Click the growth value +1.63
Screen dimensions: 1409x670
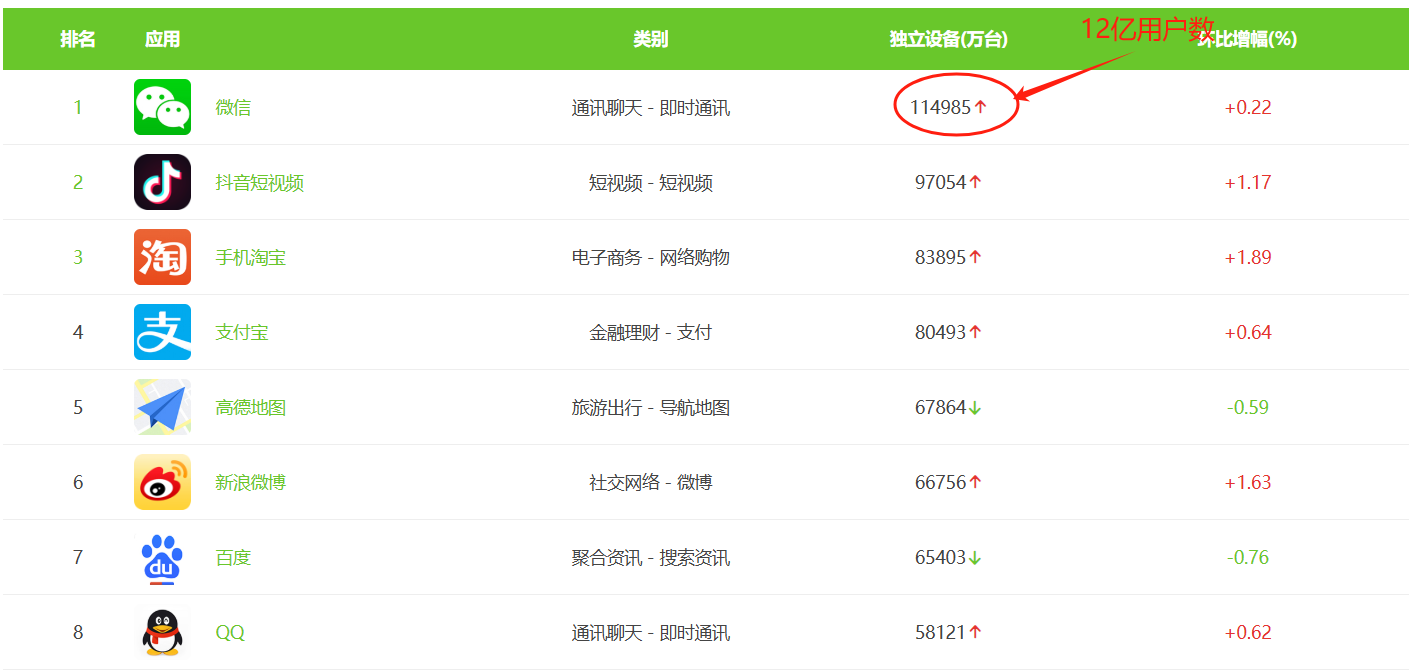1248,482
